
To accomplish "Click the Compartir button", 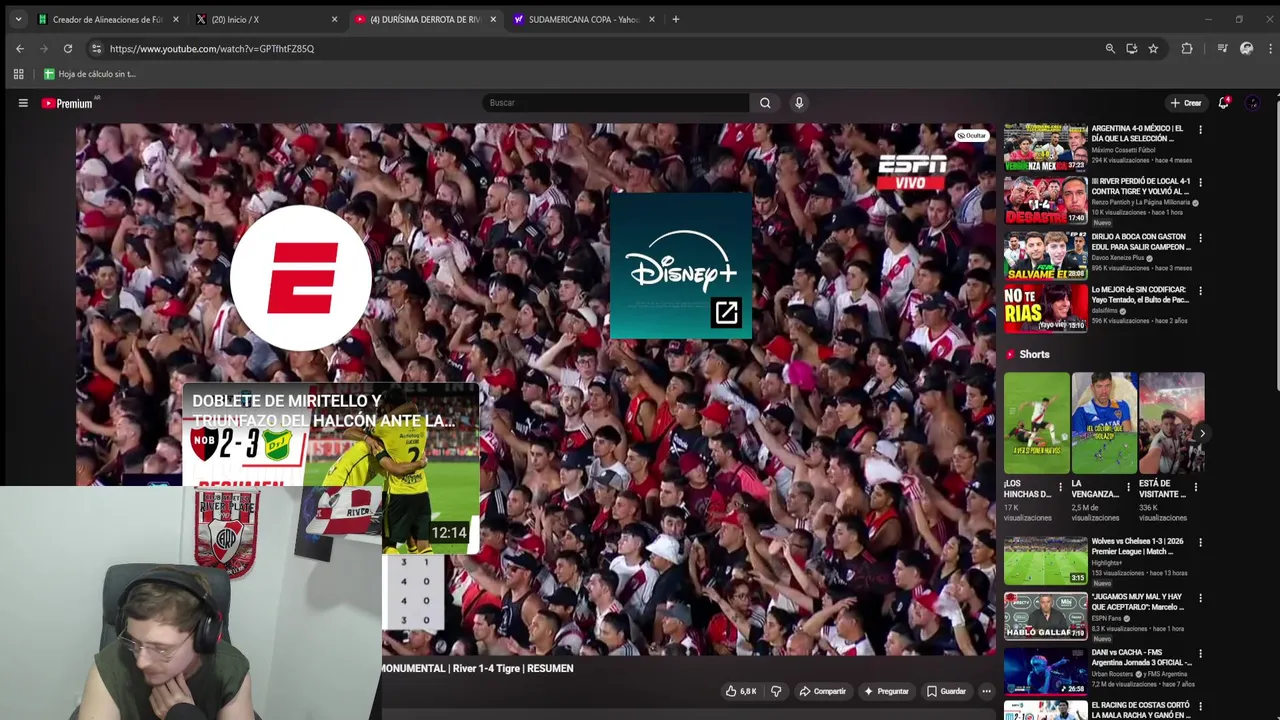I will click(822, 691).
